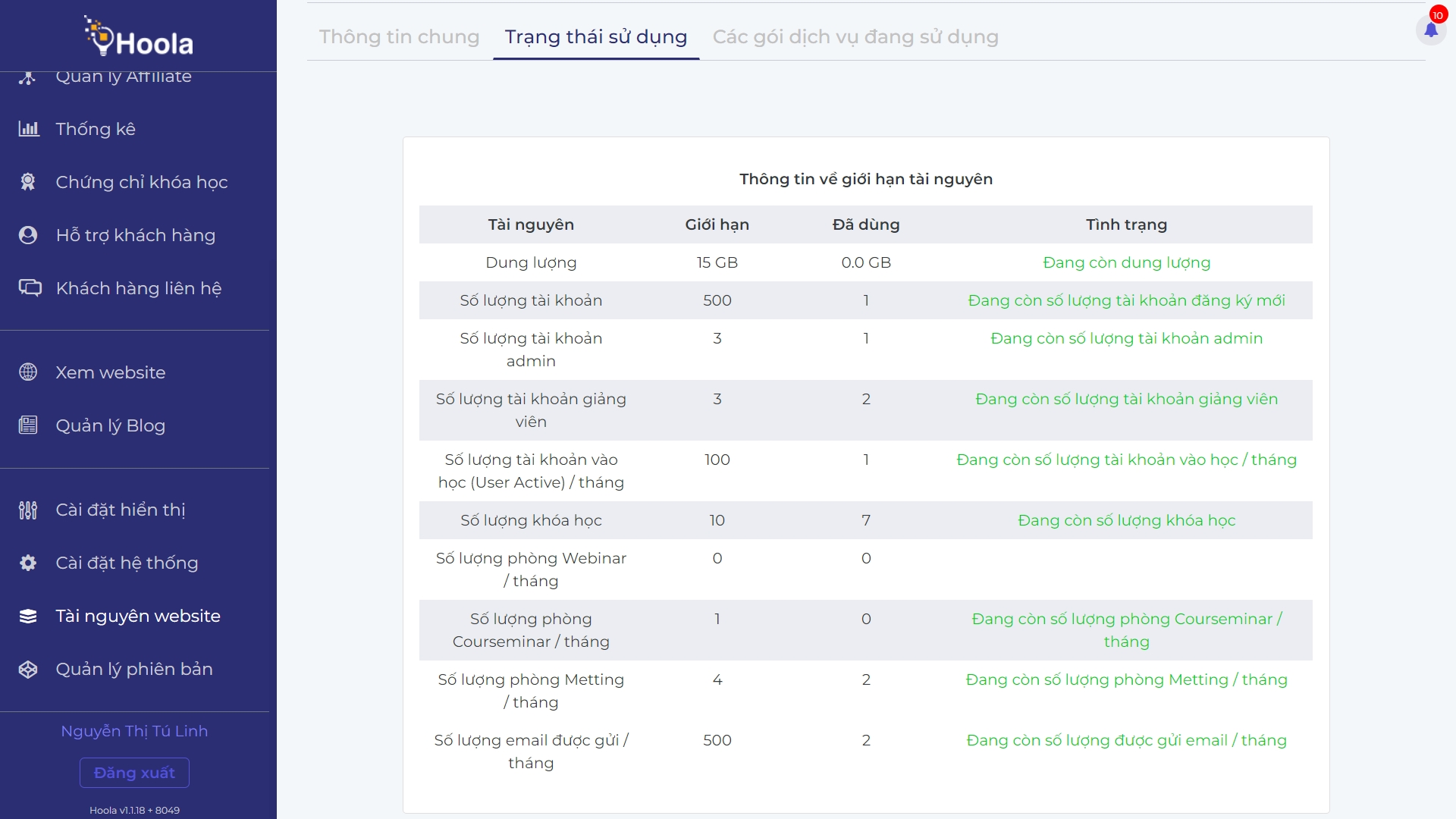
Task: Click the Cài đặt hiển thị sliders icon
Action: (28, 510)
